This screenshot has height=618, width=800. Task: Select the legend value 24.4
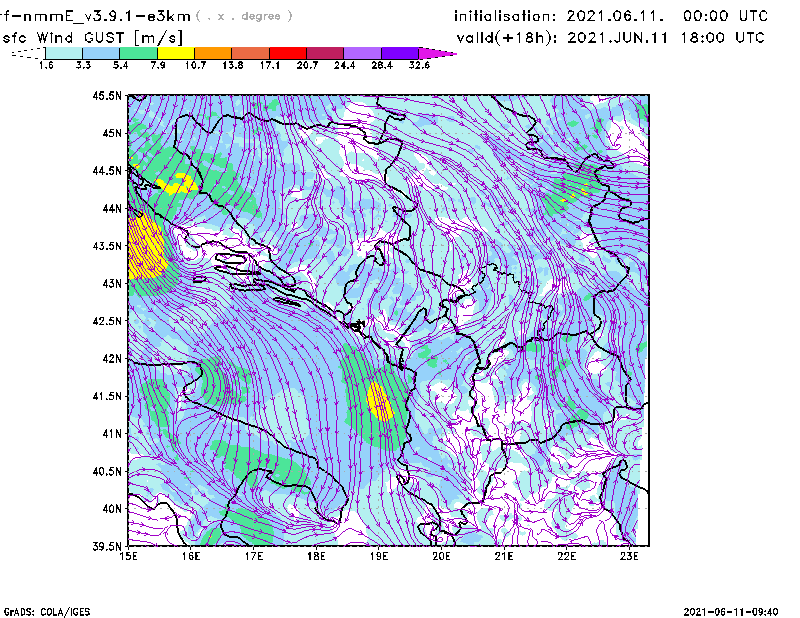coord(344,65)
